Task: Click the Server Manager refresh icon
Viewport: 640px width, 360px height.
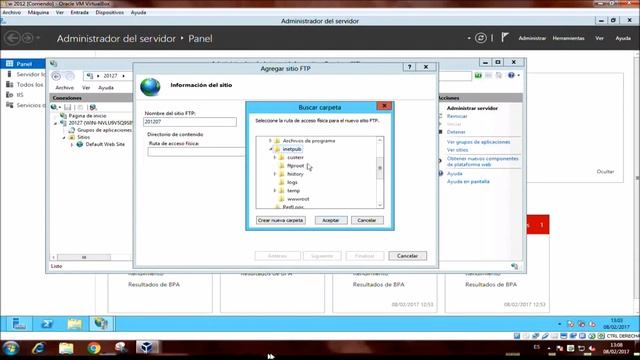Action: click(x=481, y=38)
